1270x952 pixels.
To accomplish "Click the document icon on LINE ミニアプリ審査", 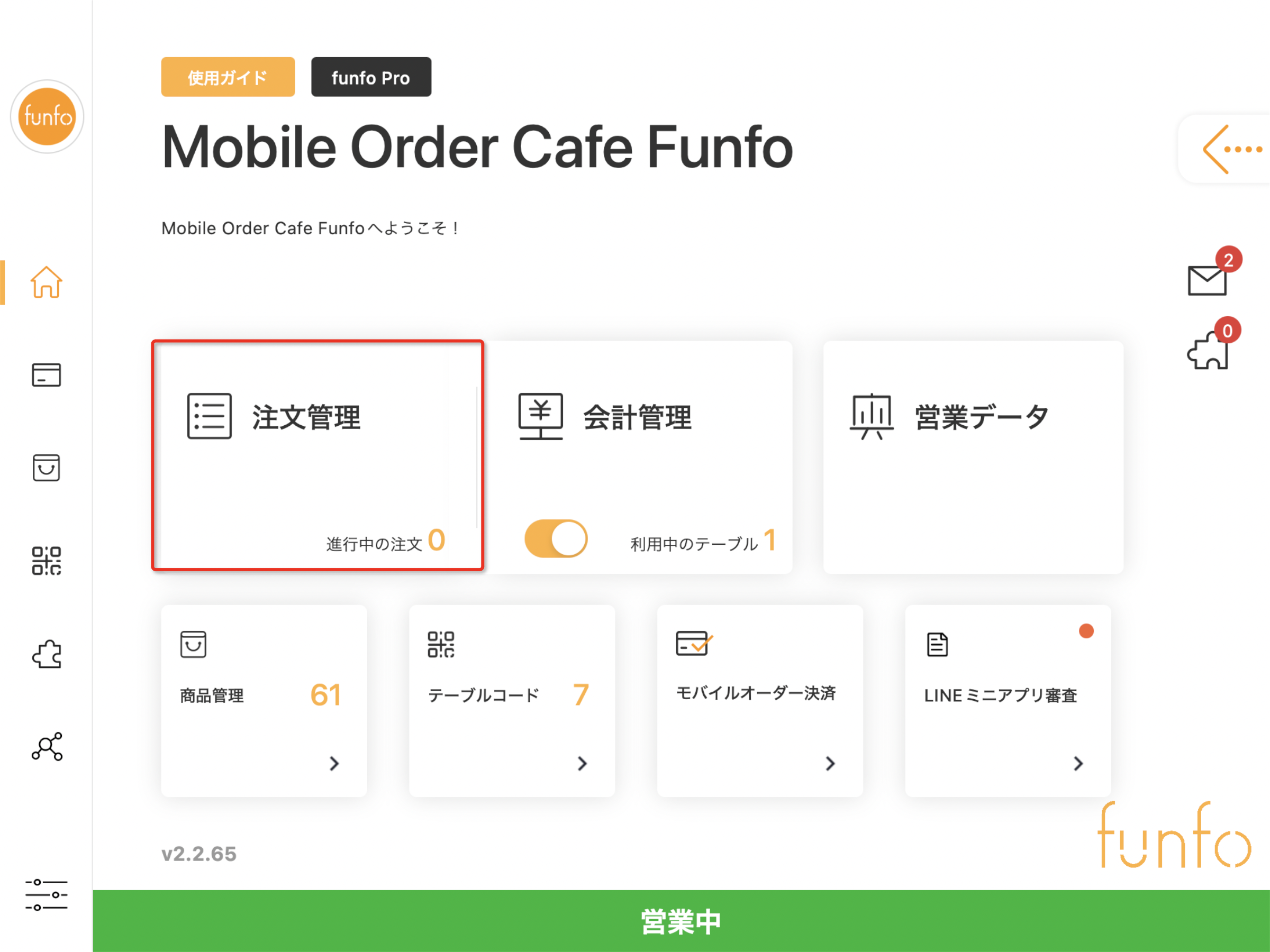I will click(937, 644).
